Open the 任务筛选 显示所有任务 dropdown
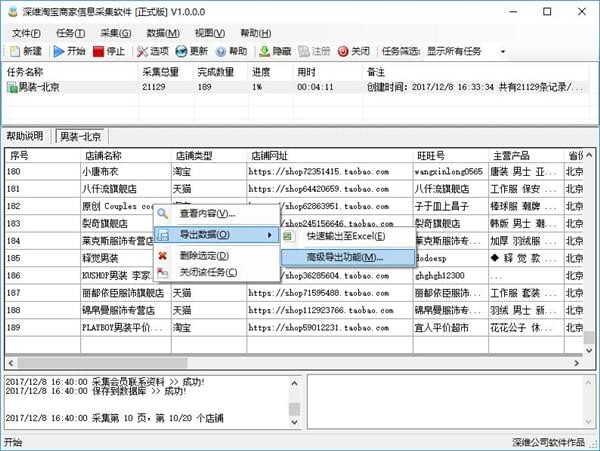This screenshot has width=600, height=451. click(503, 51)
